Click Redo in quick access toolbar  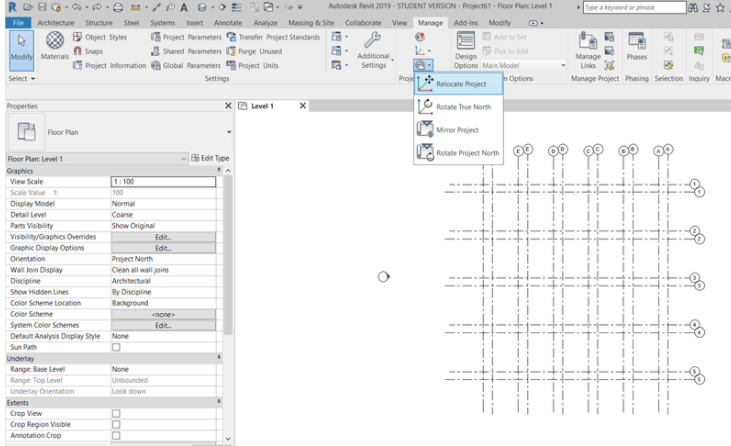point(97,7)
